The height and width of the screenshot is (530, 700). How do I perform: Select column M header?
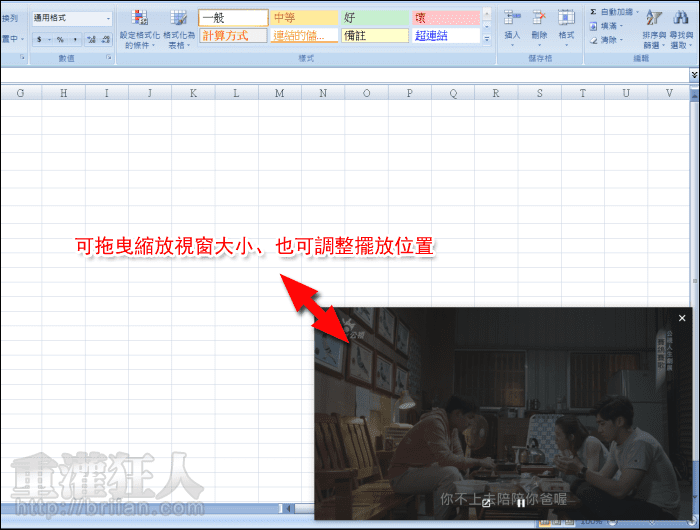[279, 93]
